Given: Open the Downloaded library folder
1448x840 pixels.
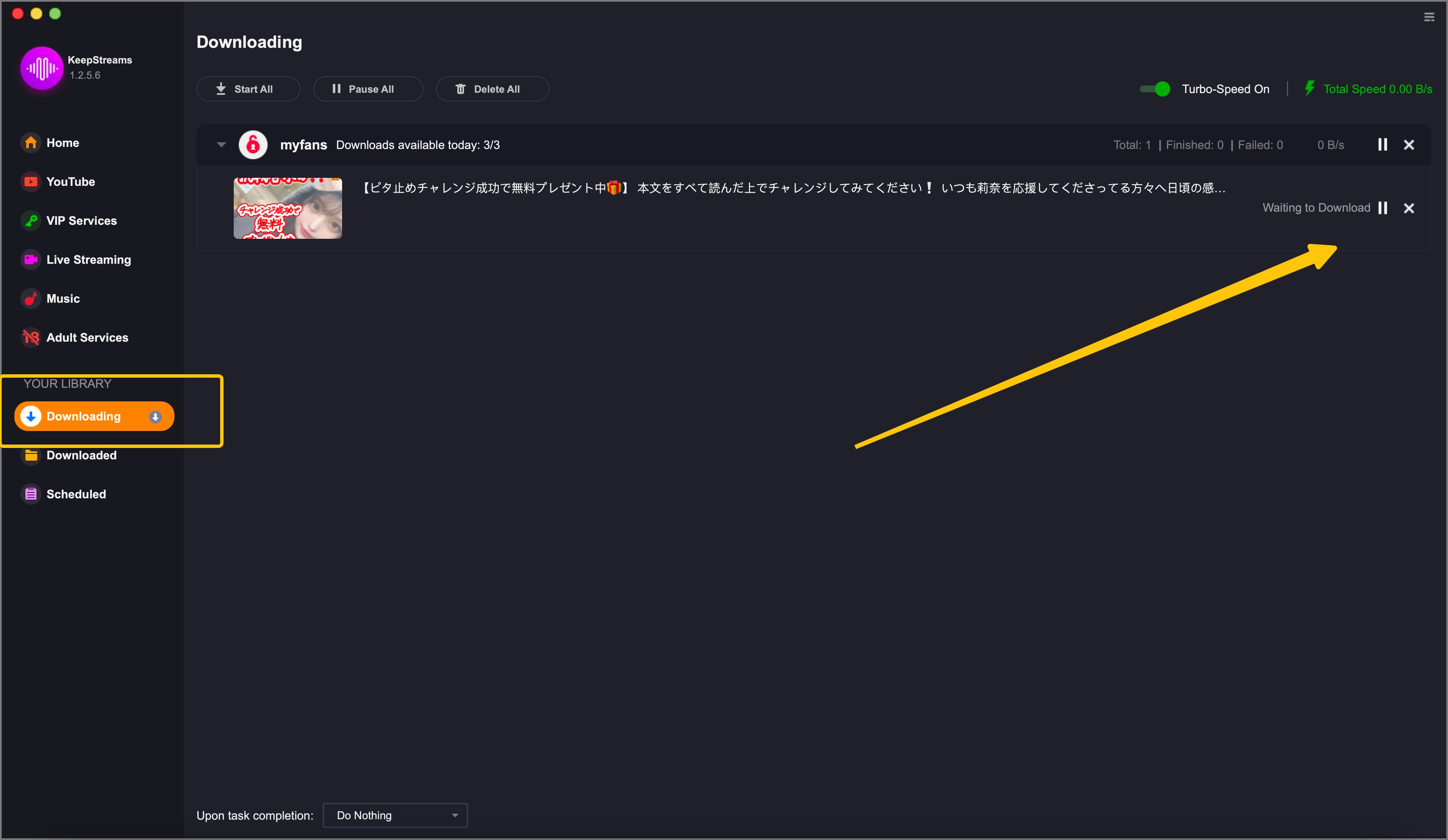Looking at the screenshot, I should pos(81,455).
